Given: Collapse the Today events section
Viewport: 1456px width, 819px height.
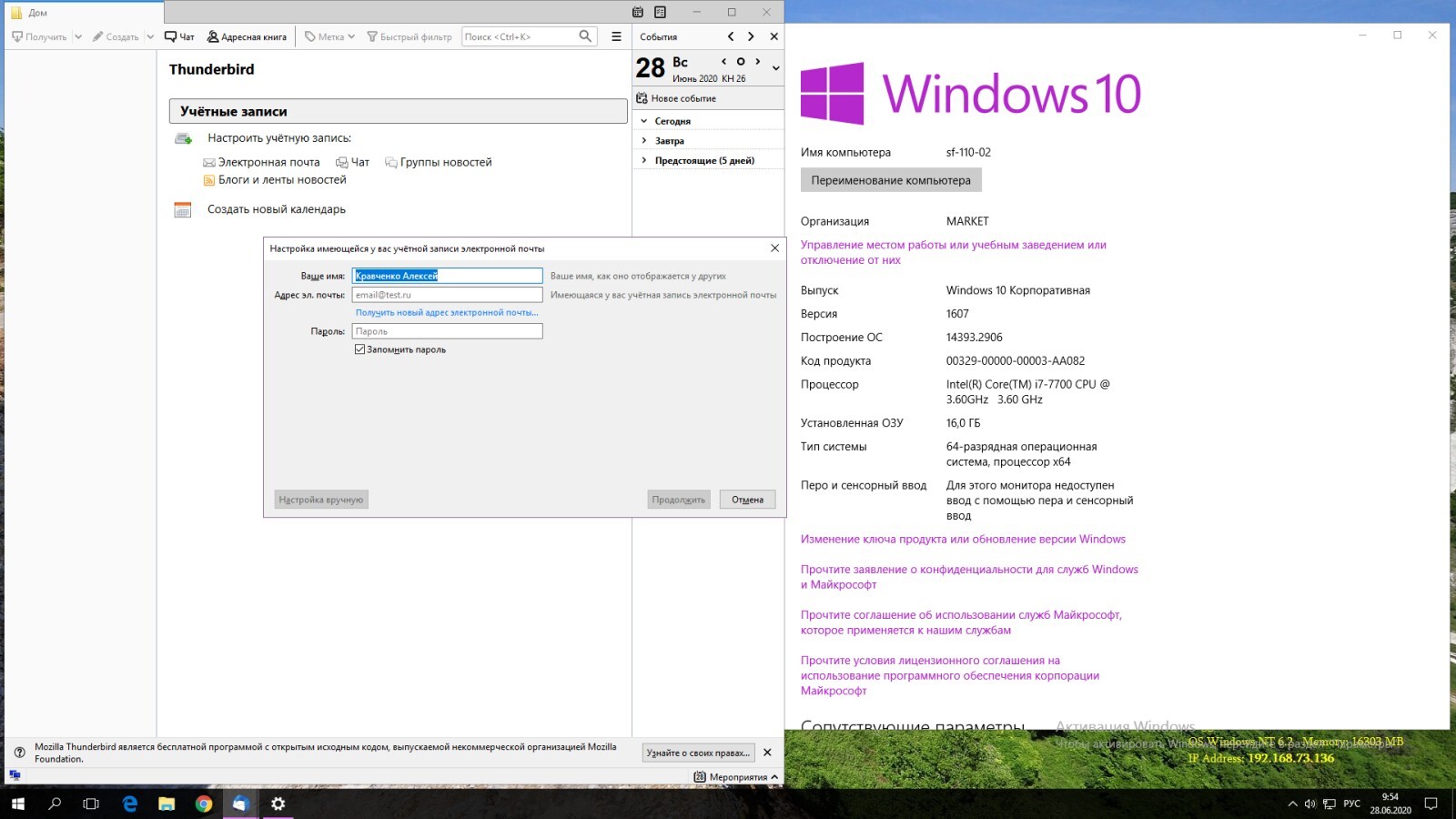Looking at the screenshot, I should [x=644, y=121].
